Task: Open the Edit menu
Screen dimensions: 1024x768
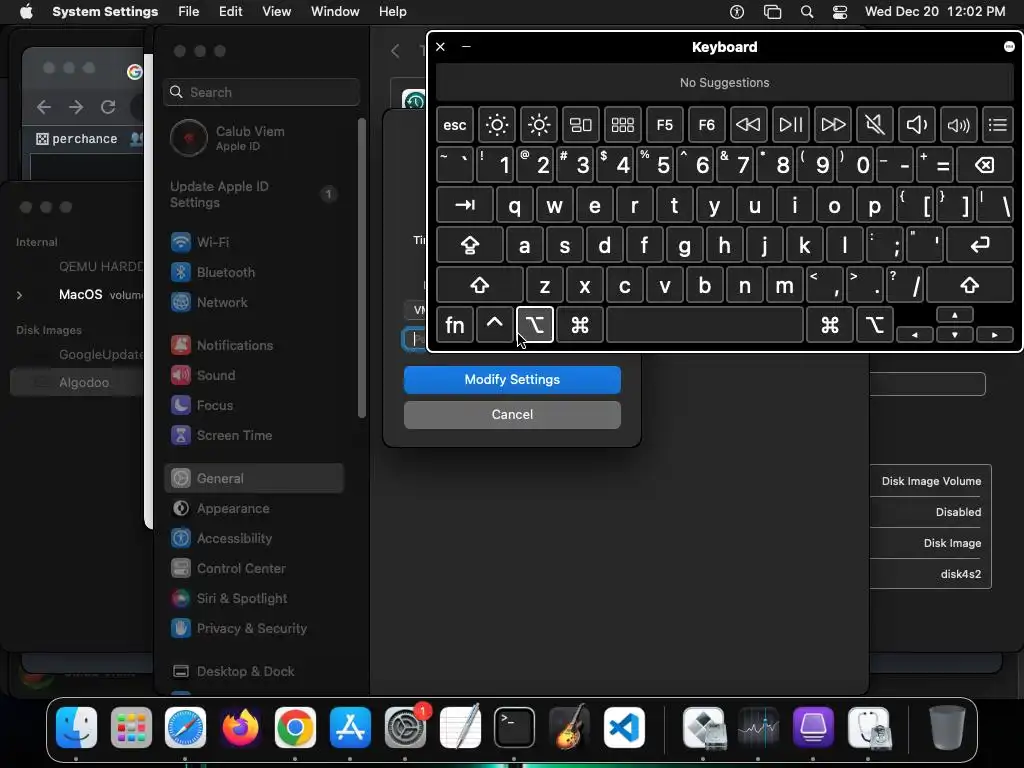Action: click(231, 12)
